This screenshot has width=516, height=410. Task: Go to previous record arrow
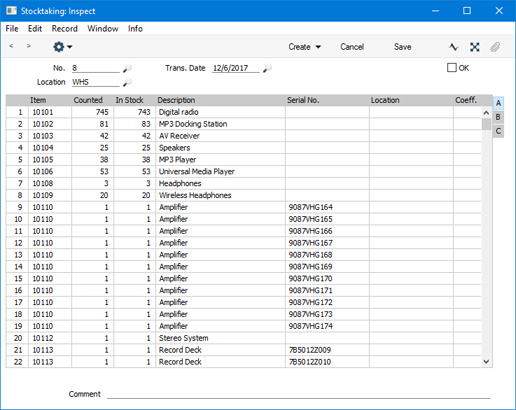click(11, 46)
